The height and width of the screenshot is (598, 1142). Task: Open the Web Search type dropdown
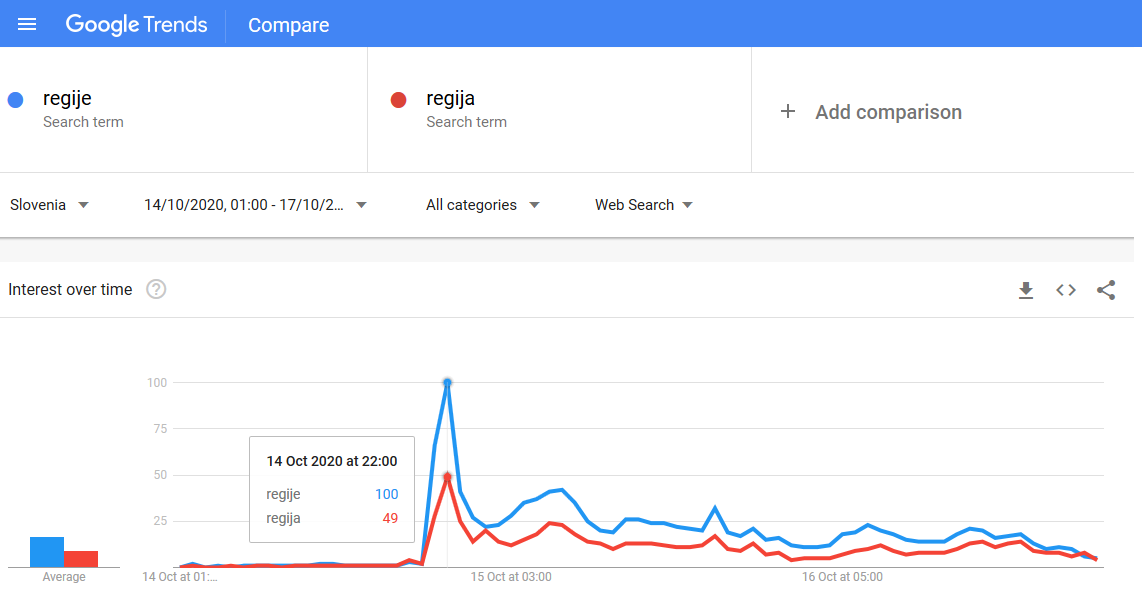coord(643,205)
